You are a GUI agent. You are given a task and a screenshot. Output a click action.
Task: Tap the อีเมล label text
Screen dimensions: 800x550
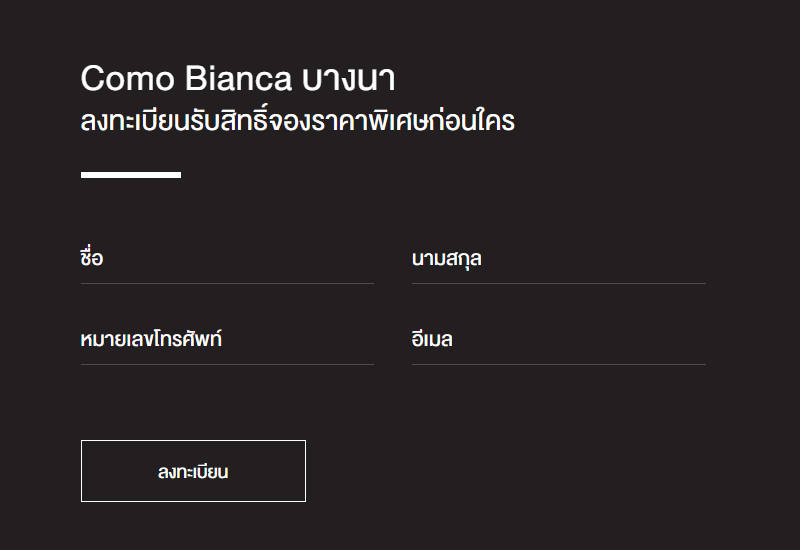(432, 340)
